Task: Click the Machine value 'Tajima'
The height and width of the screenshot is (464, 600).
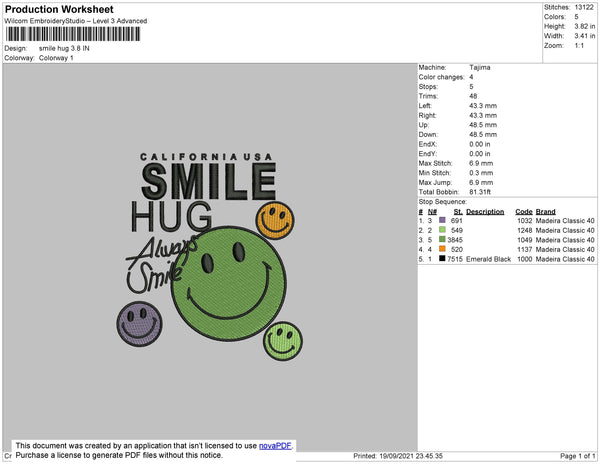Action: (x=480, y=67)
